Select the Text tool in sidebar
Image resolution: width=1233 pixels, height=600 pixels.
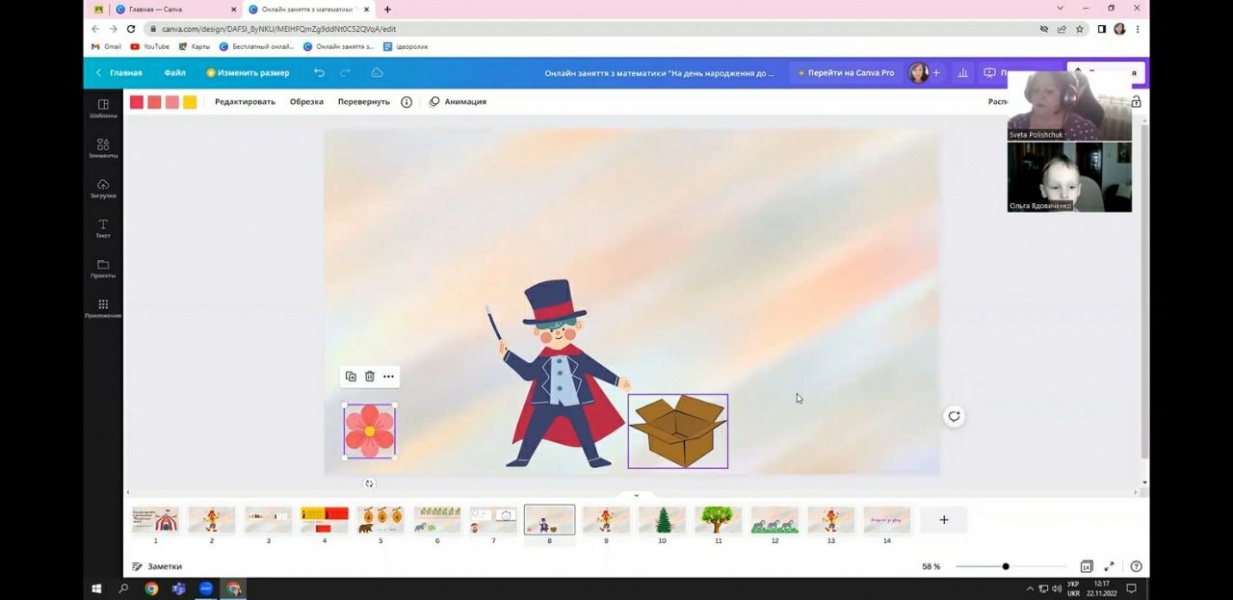(x=103, y=228)
